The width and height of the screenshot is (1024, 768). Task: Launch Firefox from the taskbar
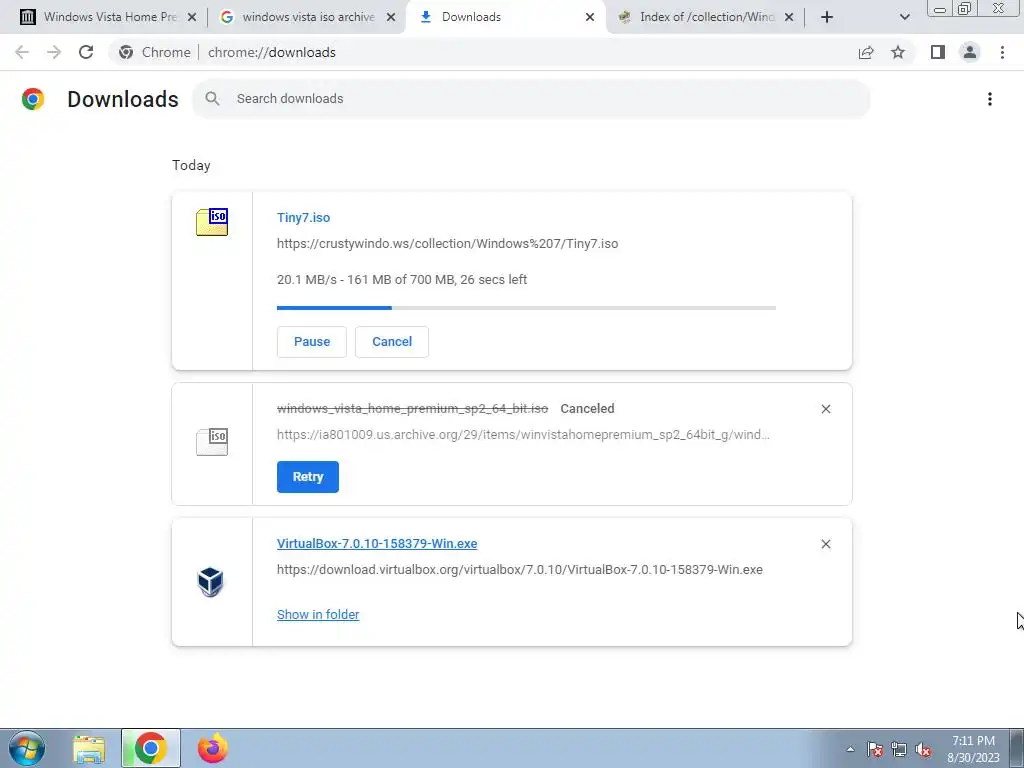(x=213, y=748)
